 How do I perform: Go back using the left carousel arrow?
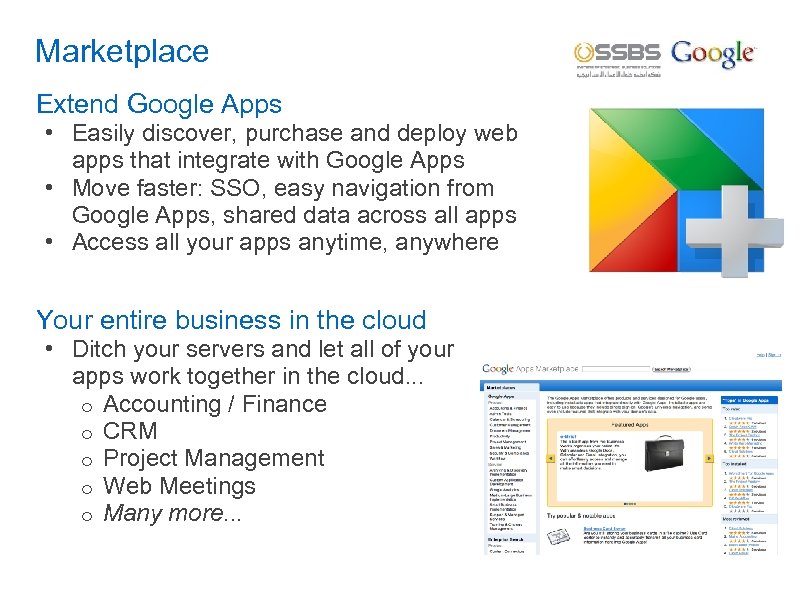551,459
